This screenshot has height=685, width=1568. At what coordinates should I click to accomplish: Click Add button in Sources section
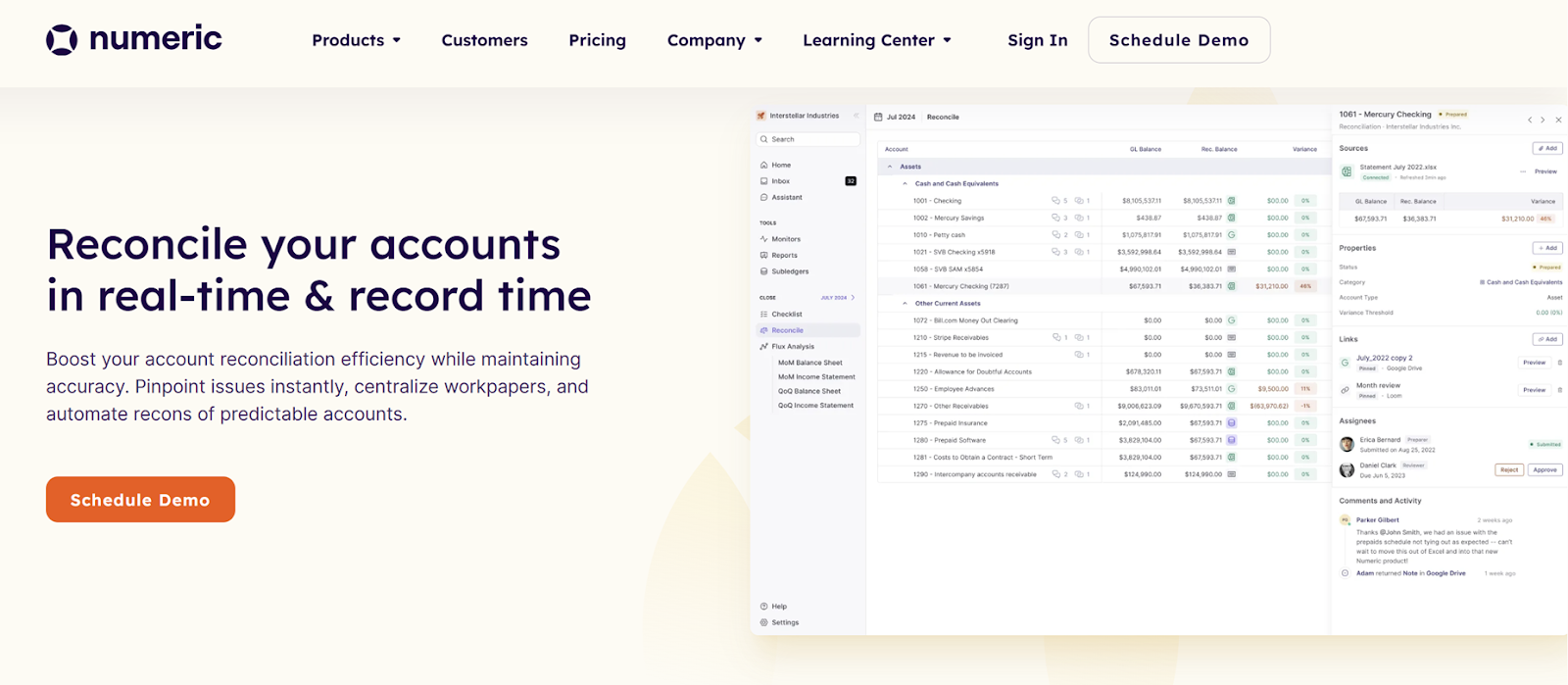tap(1547, 148)
